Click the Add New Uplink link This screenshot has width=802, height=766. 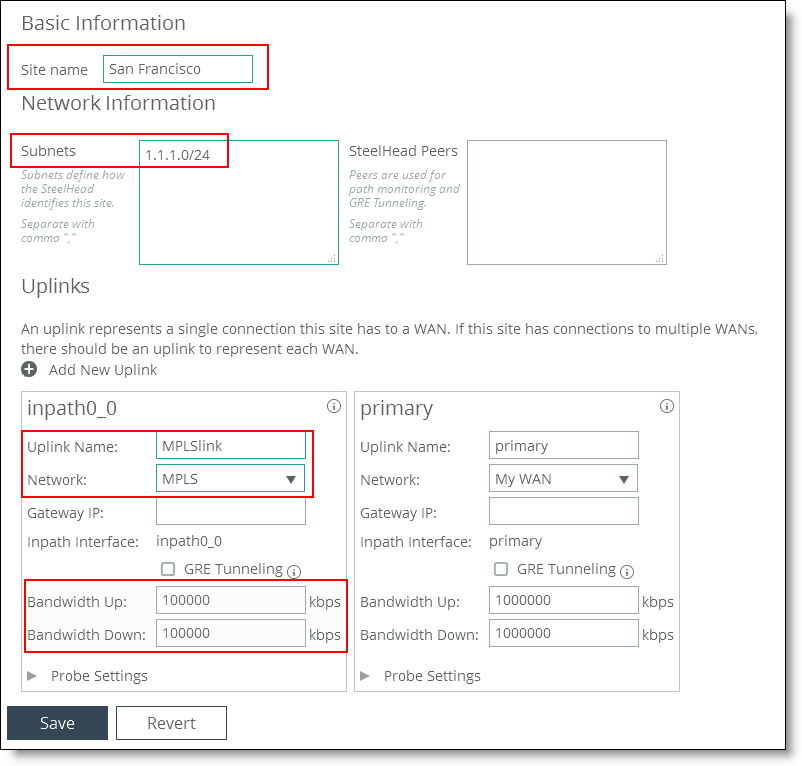tap(103, 370)
